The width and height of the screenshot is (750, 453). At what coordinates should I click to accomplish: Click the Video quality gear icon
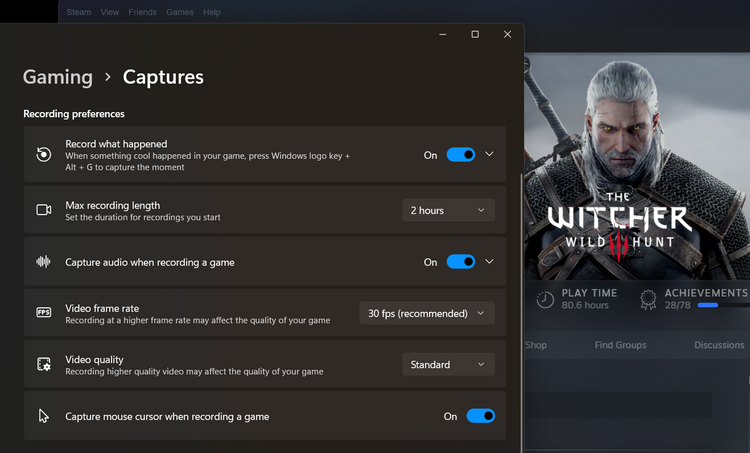tap(44, 364)
